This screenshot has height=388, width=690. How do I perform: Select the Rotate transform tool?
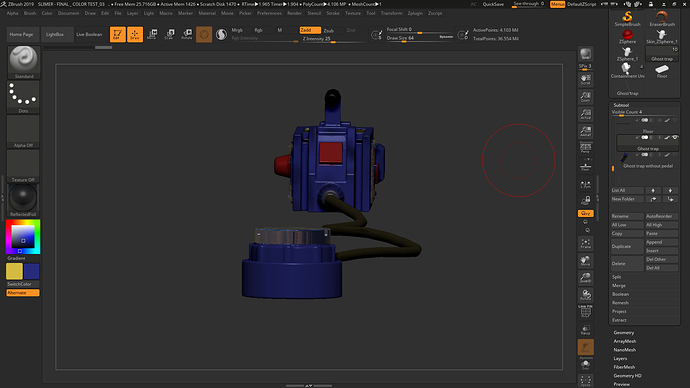tap(187, 34)
